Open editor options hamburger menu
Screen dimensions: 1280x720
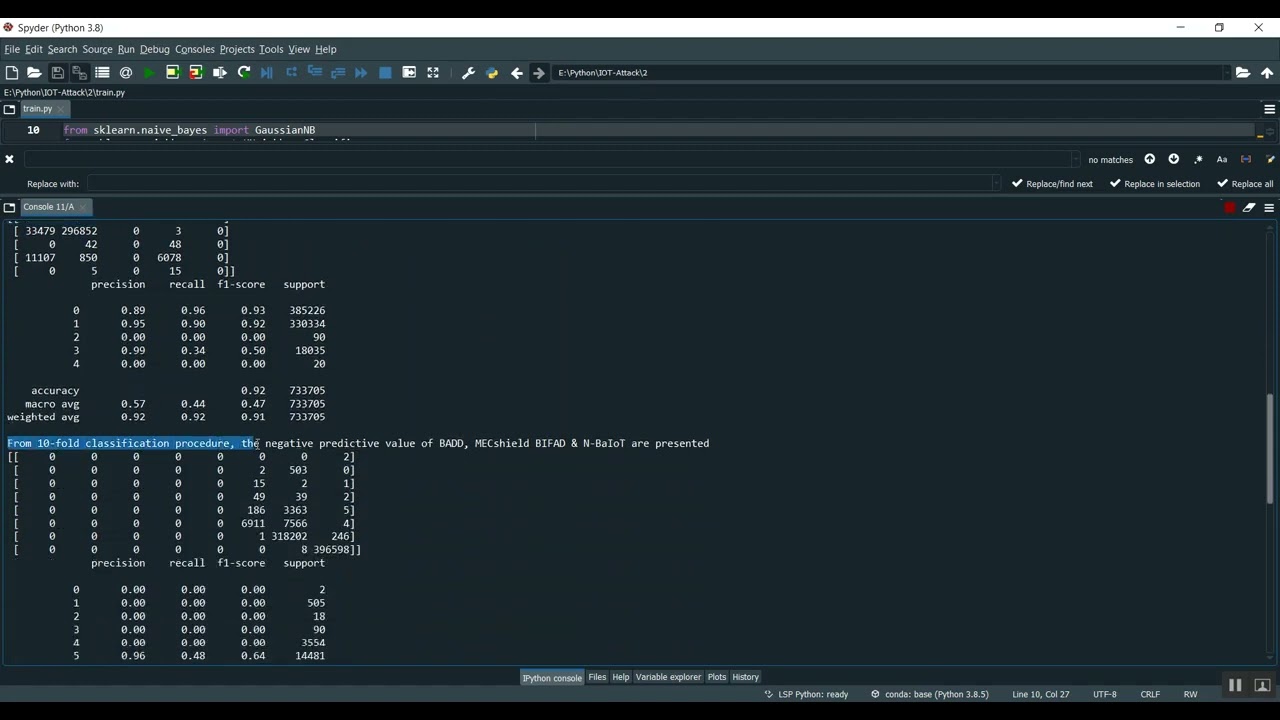click(1270, 109)
